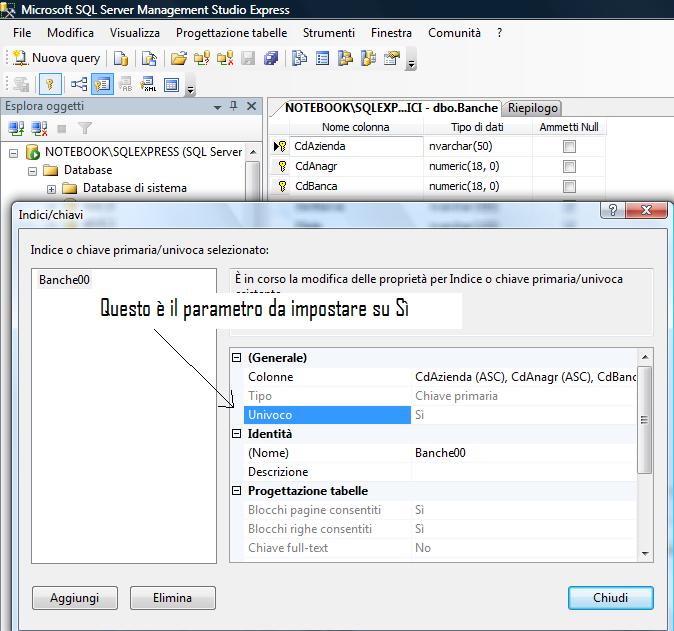Click the manage XML indexes icon
This screenshot has height=631, width=674.
(149, 84)
